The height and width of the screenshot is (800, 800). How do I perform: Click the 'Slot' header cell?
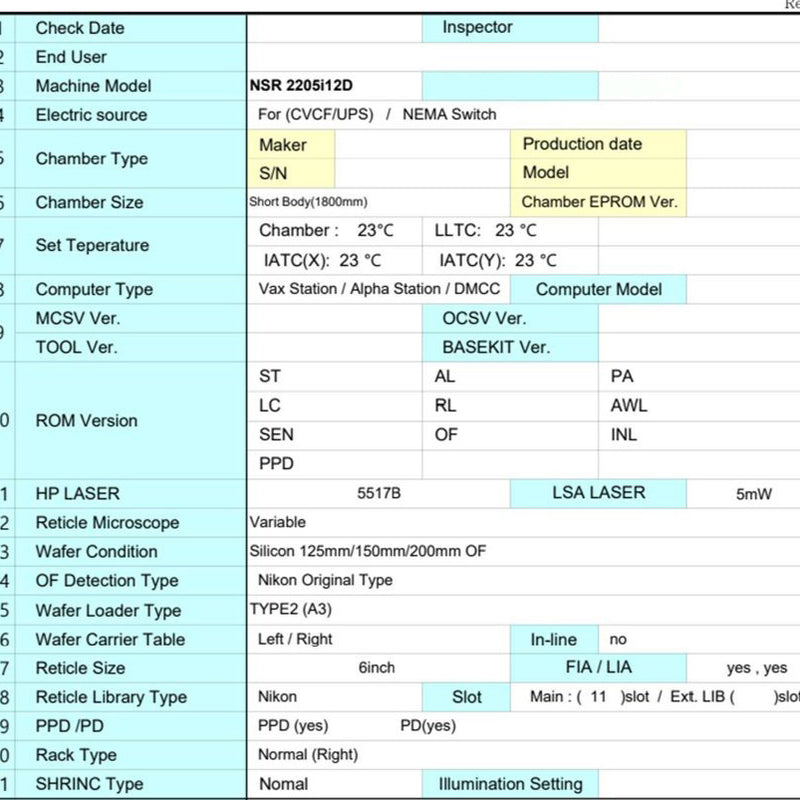point(466,697)
